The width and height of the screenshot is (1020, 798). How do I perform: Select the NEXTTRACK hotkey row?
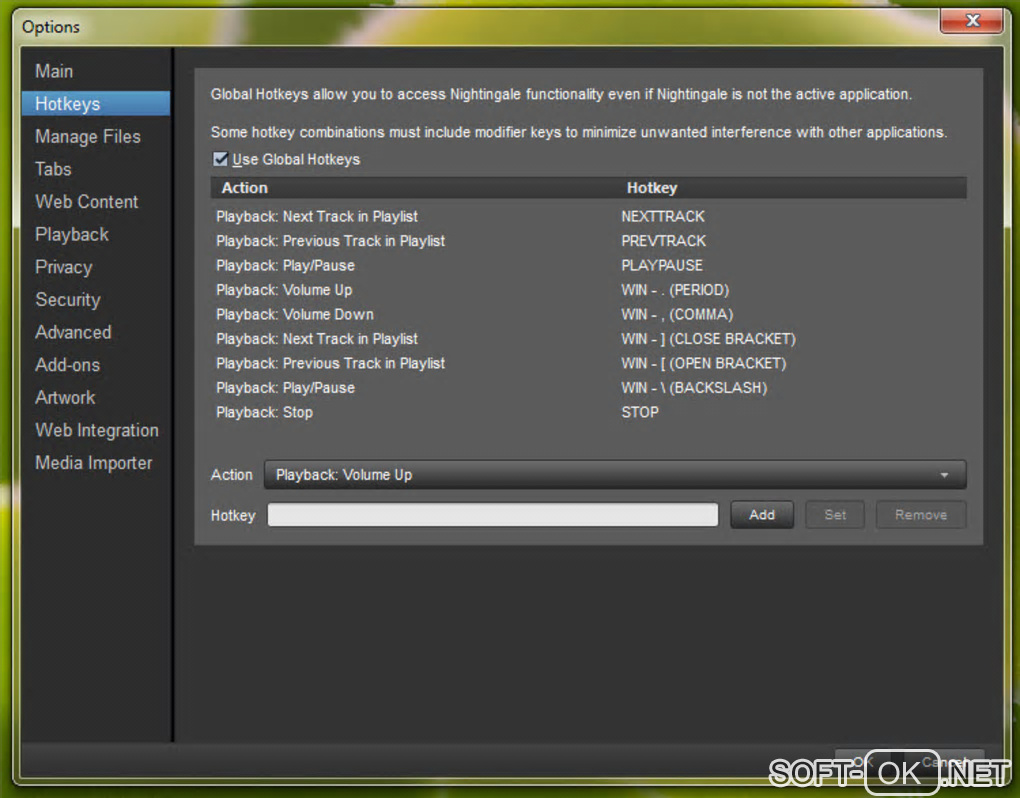[589, 216]
